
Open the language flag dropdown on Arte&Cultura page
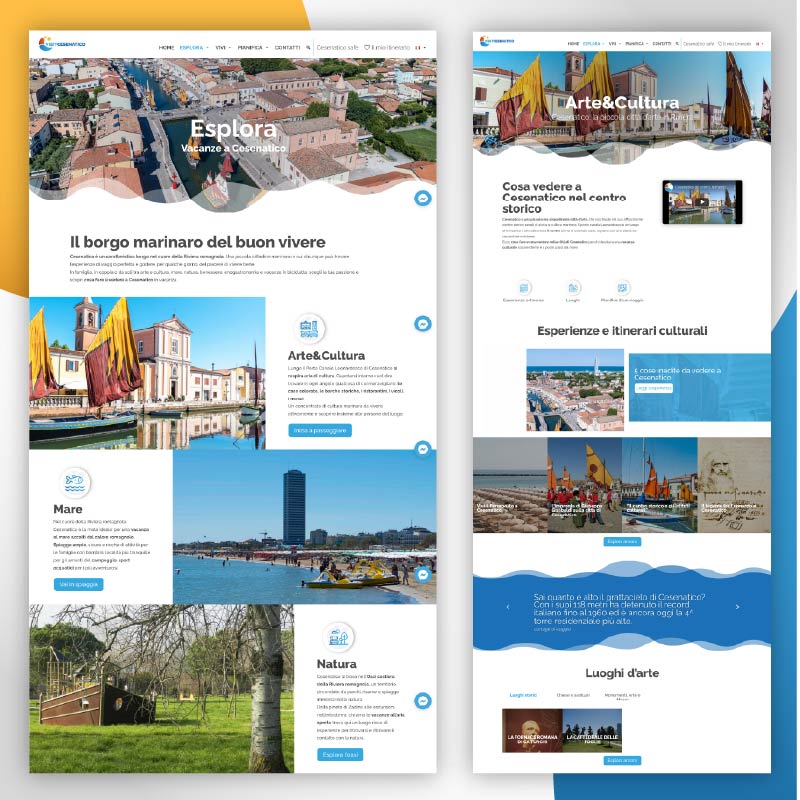coord(759,44)
